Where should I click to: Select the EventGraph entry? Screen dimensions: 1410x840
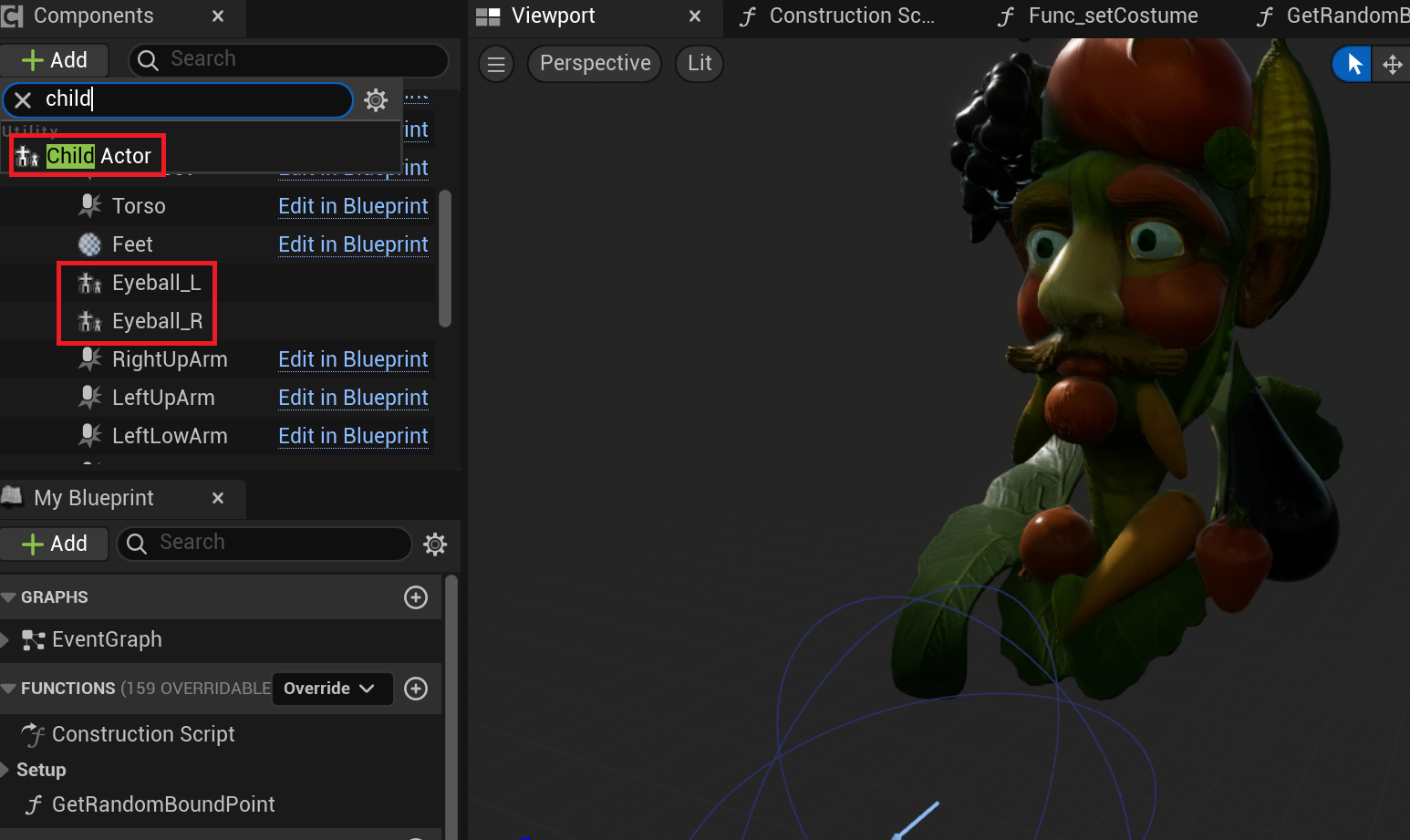tap(107, 640)
